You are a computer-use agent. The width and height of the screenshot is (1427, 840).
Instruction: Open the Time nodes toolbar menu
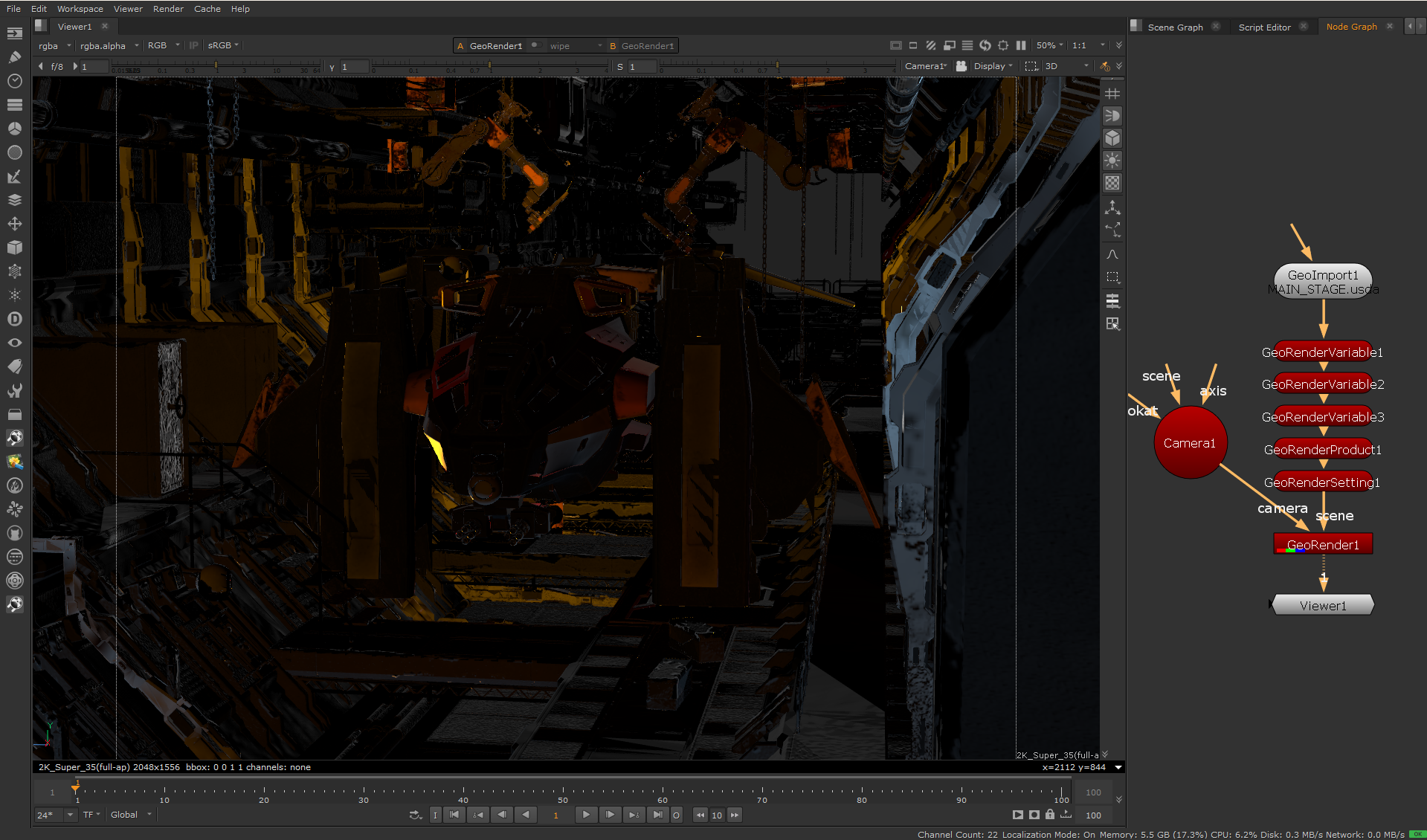[15, 81]
